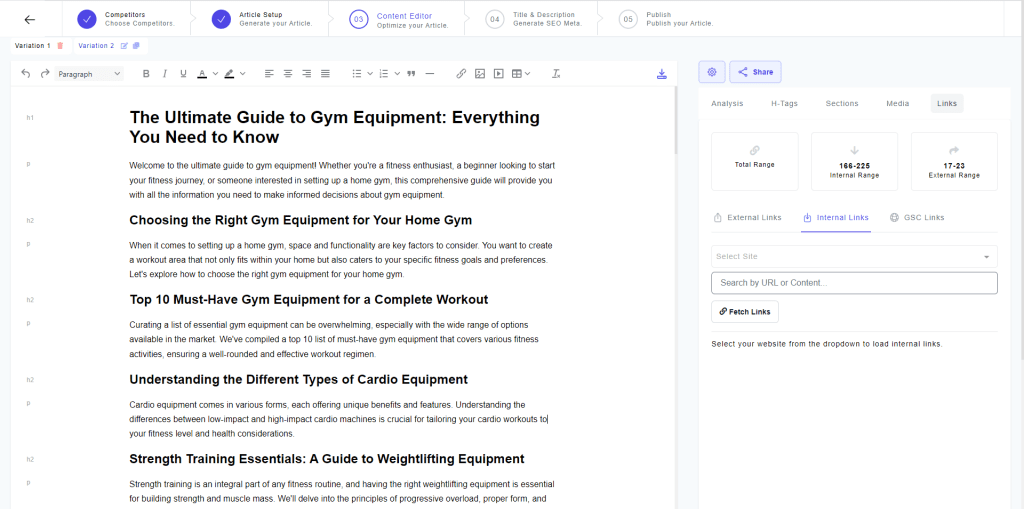The image size is (1024, 509).
Task: Expand the Select Site dropdown
Action: pos(854,256)
